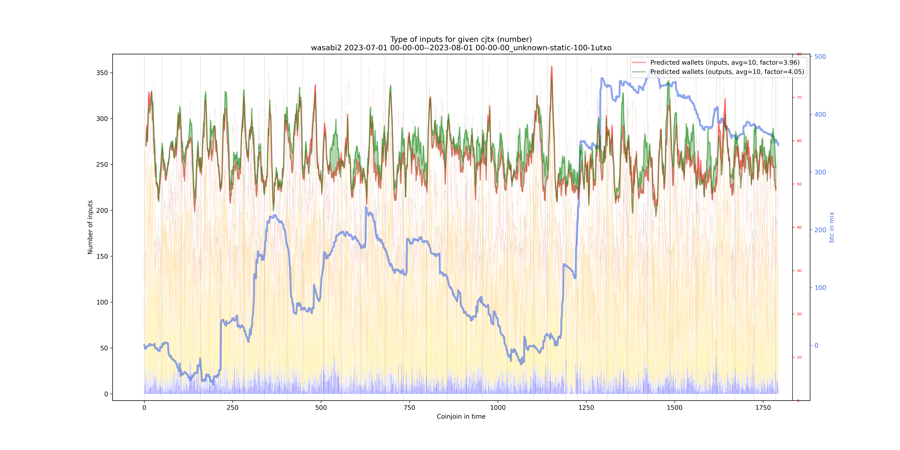Click the green outputs legend line sample
900x450 pixels.
[x=639, y=72]
